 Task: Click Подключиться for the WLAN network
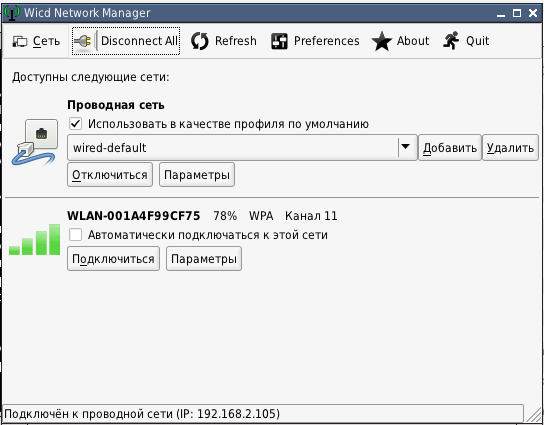point(113,258)
